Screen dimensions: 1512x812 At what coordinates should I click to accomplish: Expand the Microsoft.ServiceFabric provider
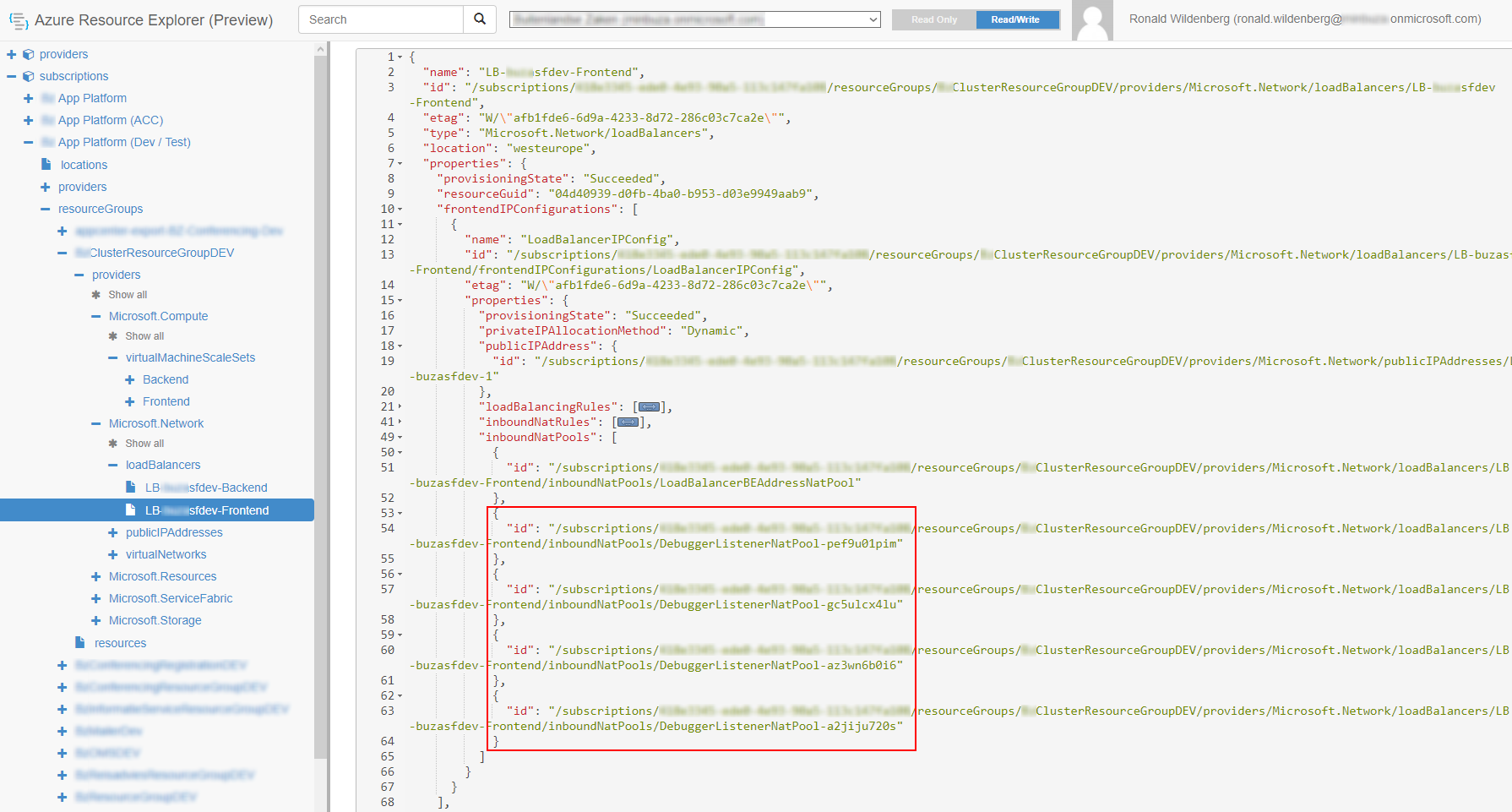point(96,598)
